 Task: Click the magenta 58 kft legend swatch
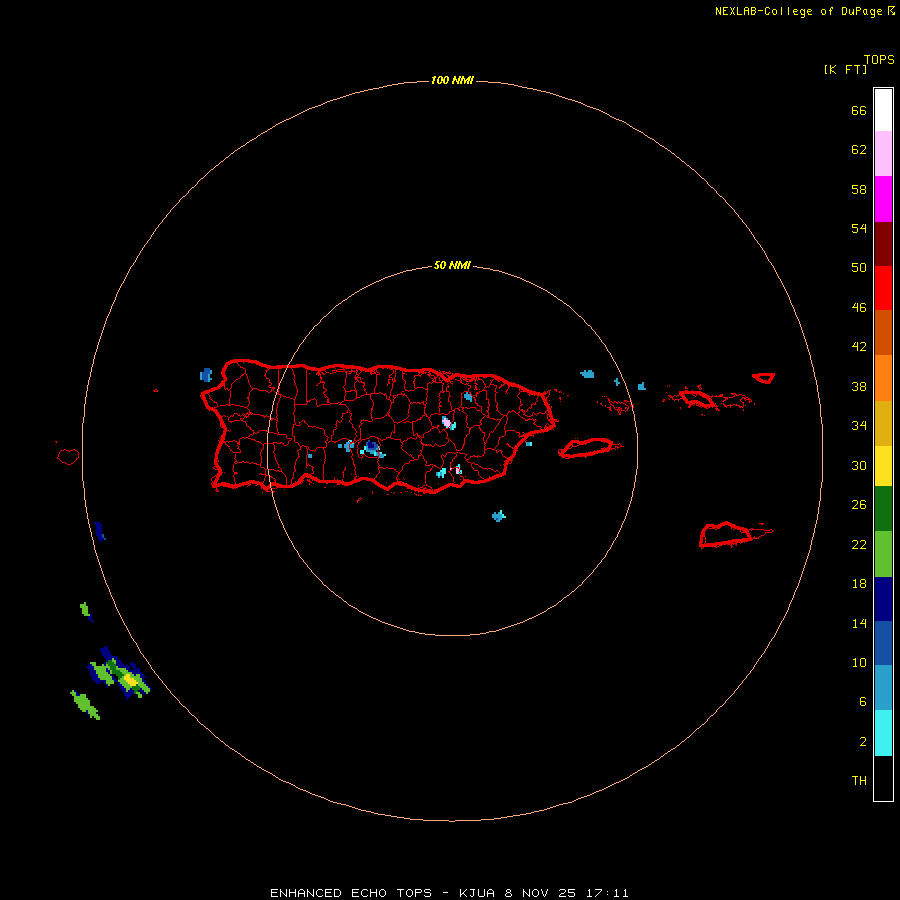(883, 199)
